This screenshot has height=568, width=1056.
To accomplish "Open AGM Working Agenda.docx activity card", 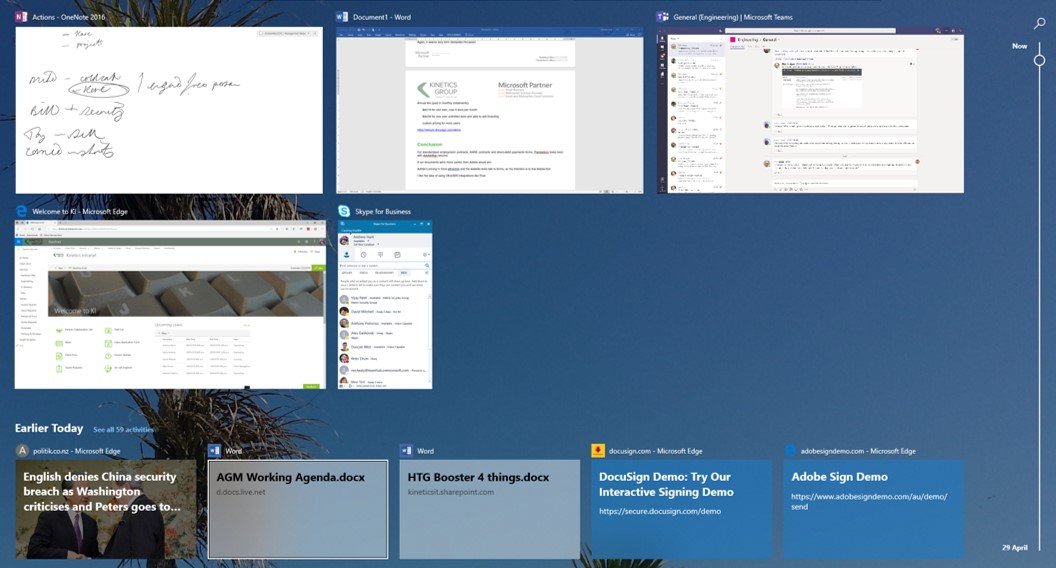I will click(298, 509).
